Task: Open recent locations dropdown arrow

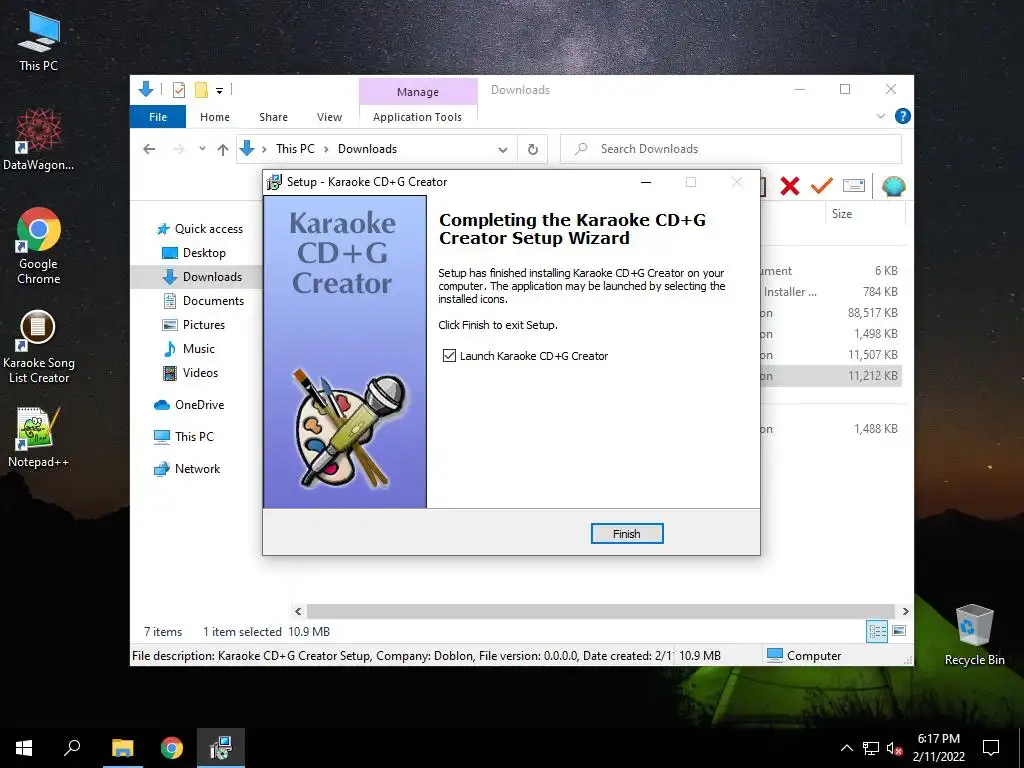Action: tap(202, 149)
